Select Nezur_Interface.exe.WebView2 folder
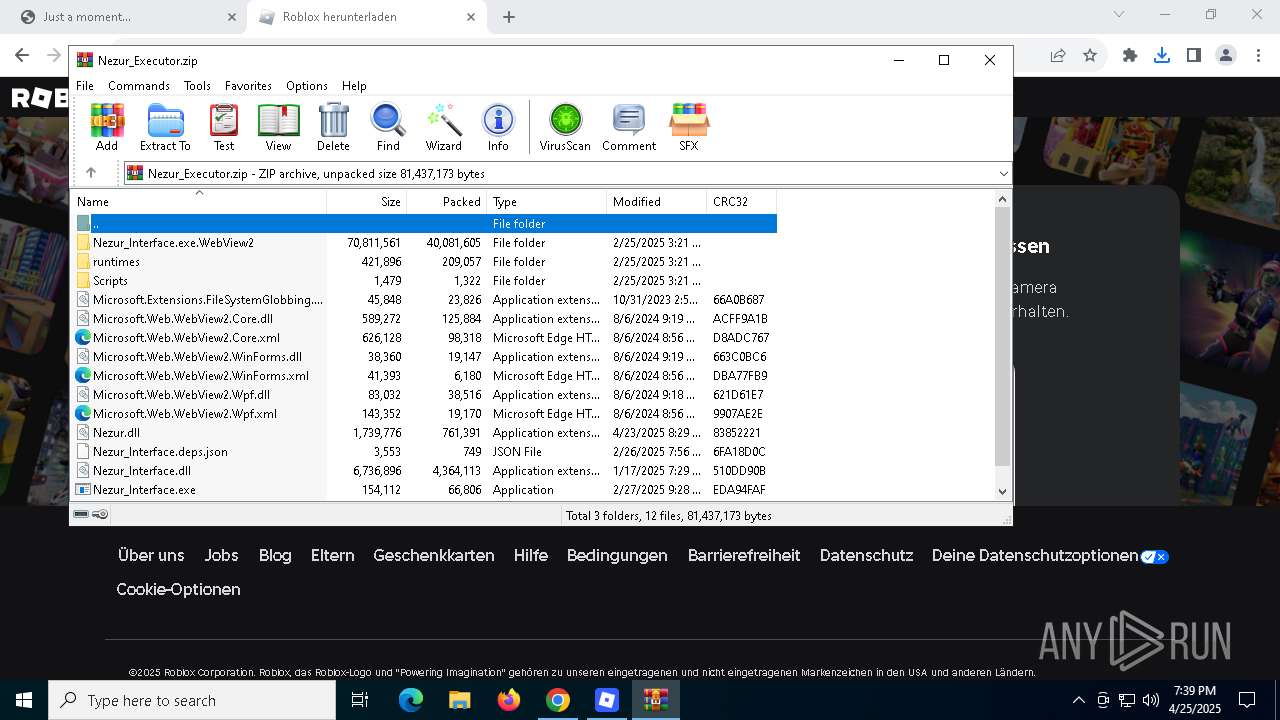This screenshot has height=720, width=1280. (424, 243)
